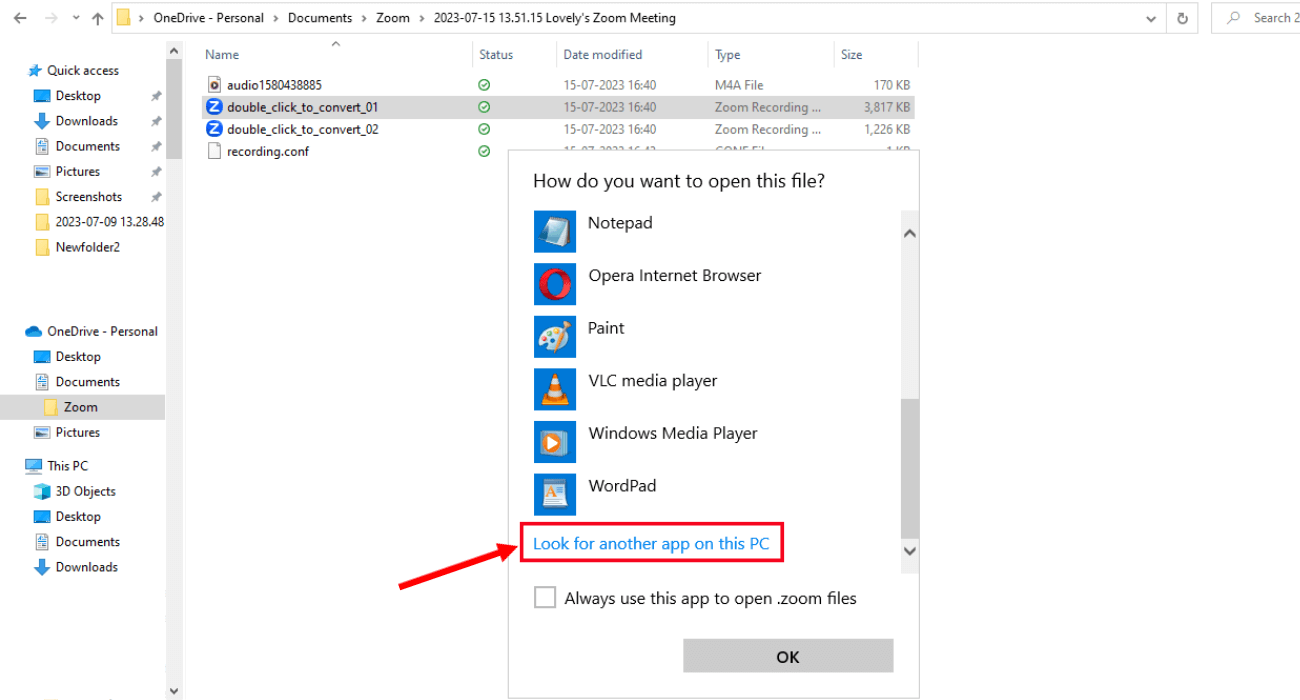
Task: Click the This PC computer icon
Action: coord(33,466)
